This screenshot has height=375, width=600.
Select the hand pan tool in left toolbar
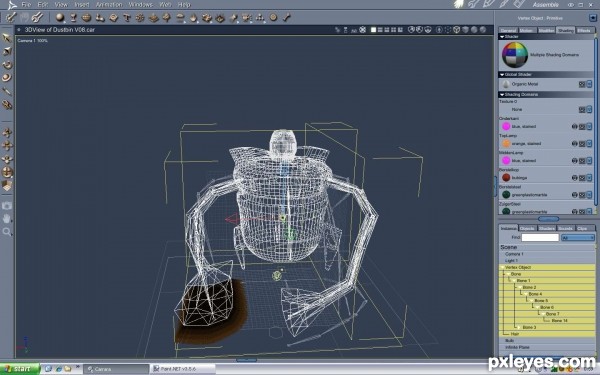(x=7, y=218)
